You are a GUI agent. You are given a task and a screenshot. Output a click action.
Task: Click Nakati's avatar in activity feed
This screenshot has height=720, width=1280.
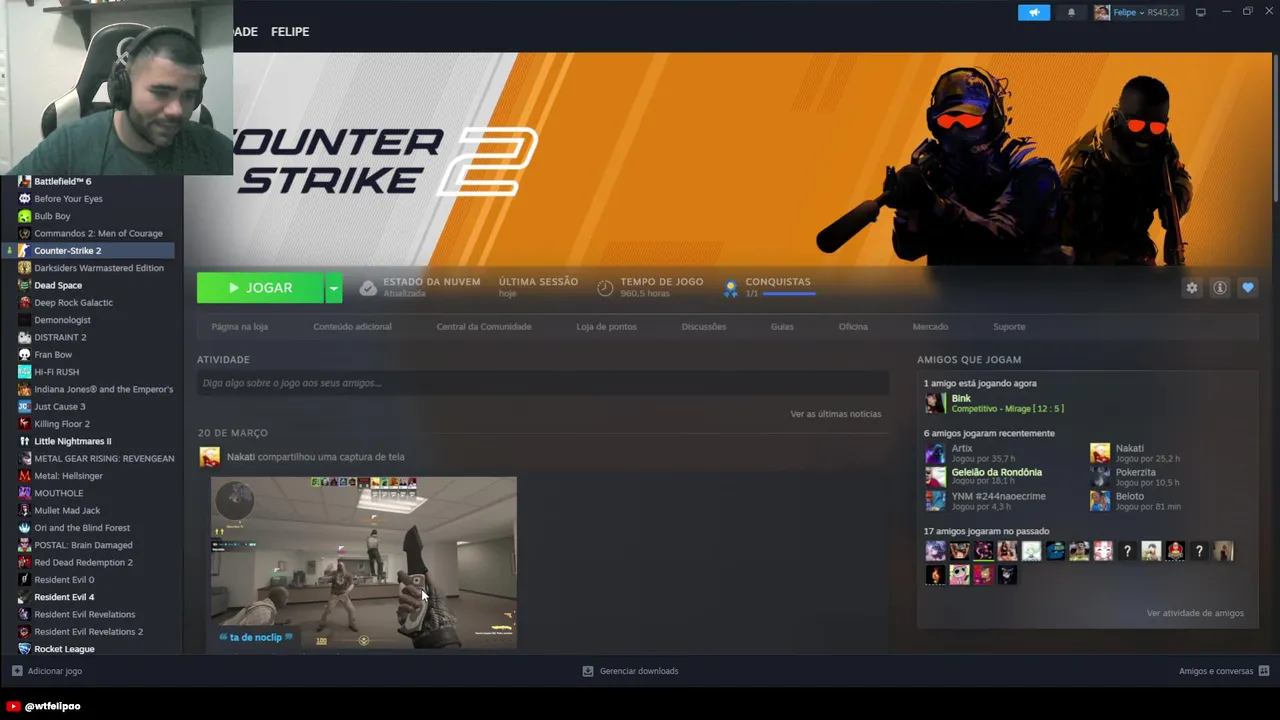pos(210,457)
